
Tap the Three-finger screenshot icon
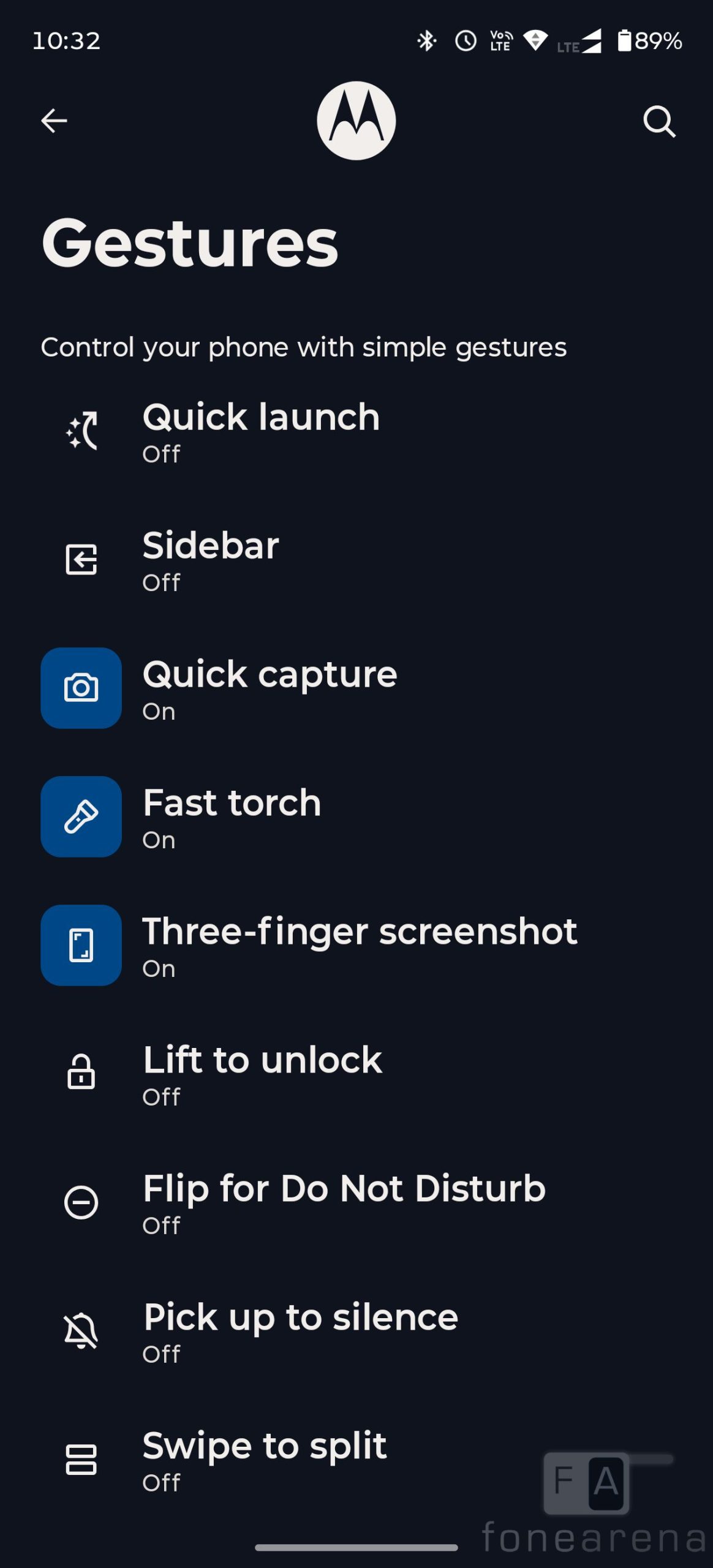(81, 945)
